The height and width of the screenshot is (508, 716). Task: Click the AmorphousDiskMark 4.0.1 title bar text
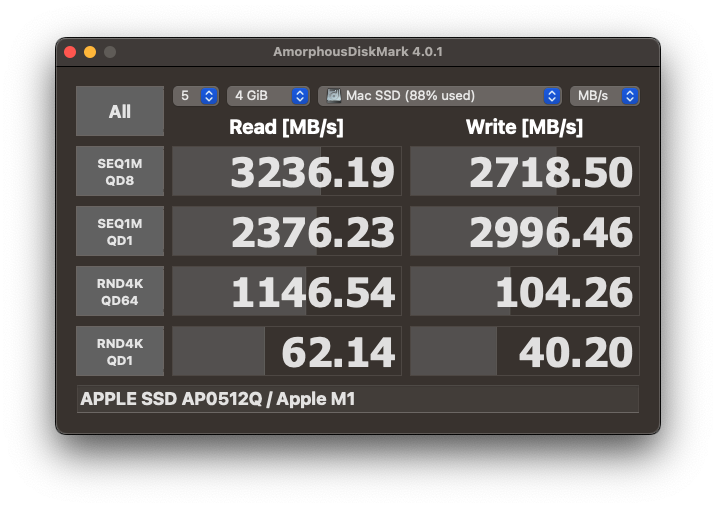358,52
